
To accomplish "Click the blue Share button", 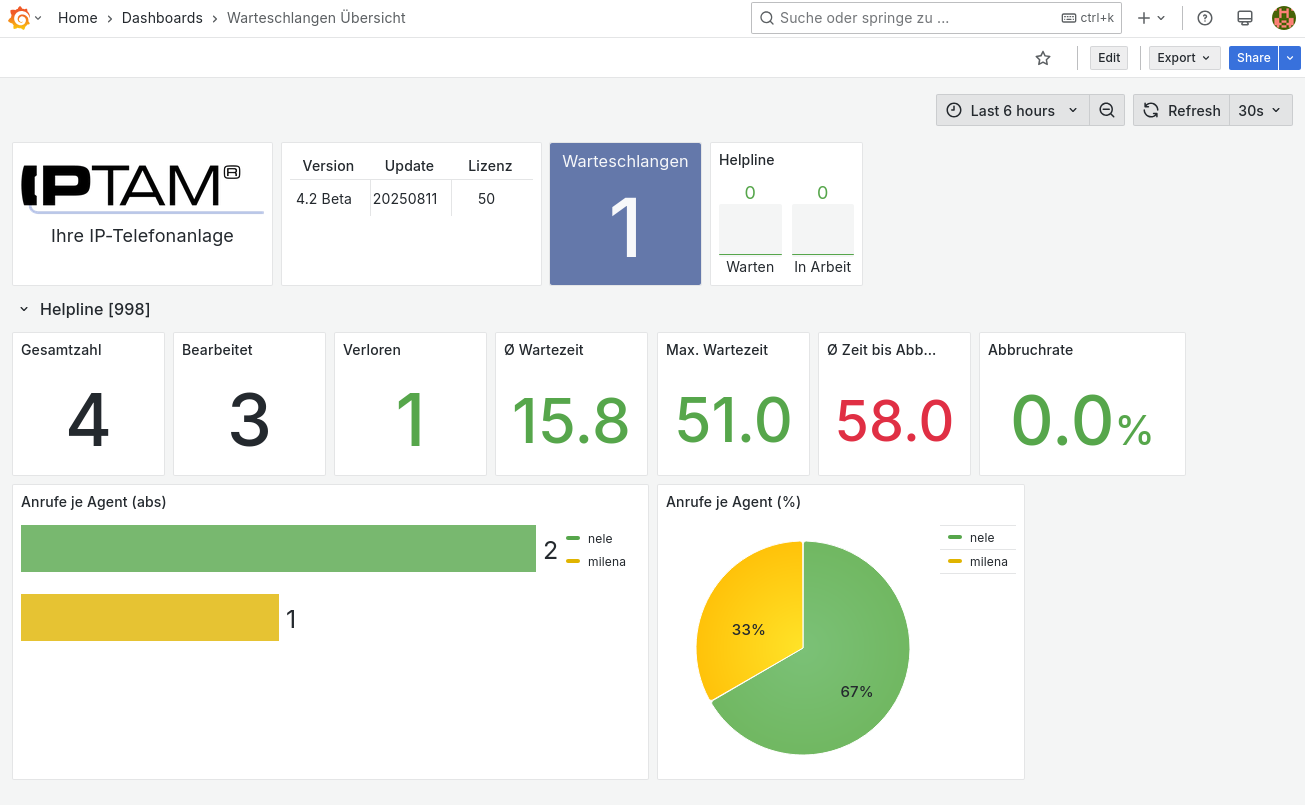I will point(1253,58).
